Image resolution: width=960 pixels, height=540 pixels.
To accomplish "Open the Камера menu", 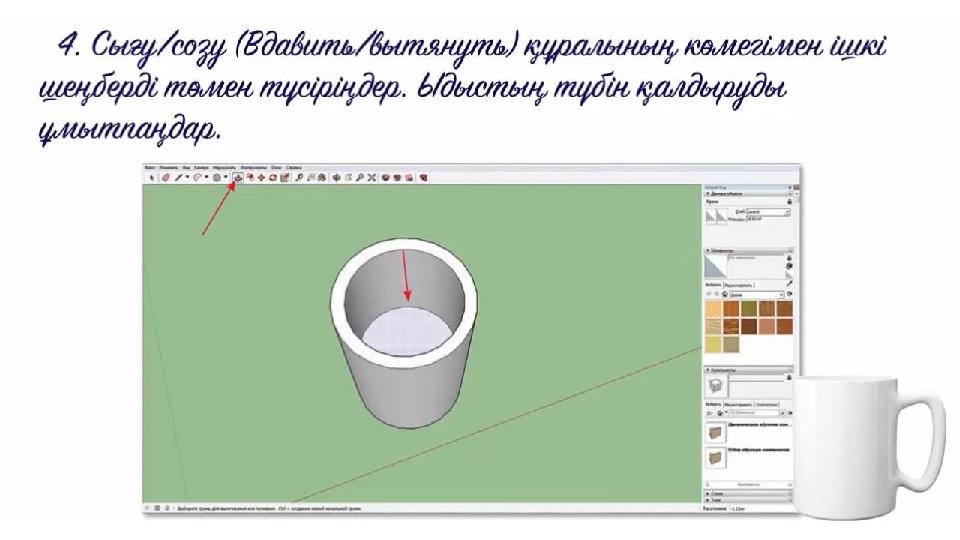I will (x=201, y=168).
